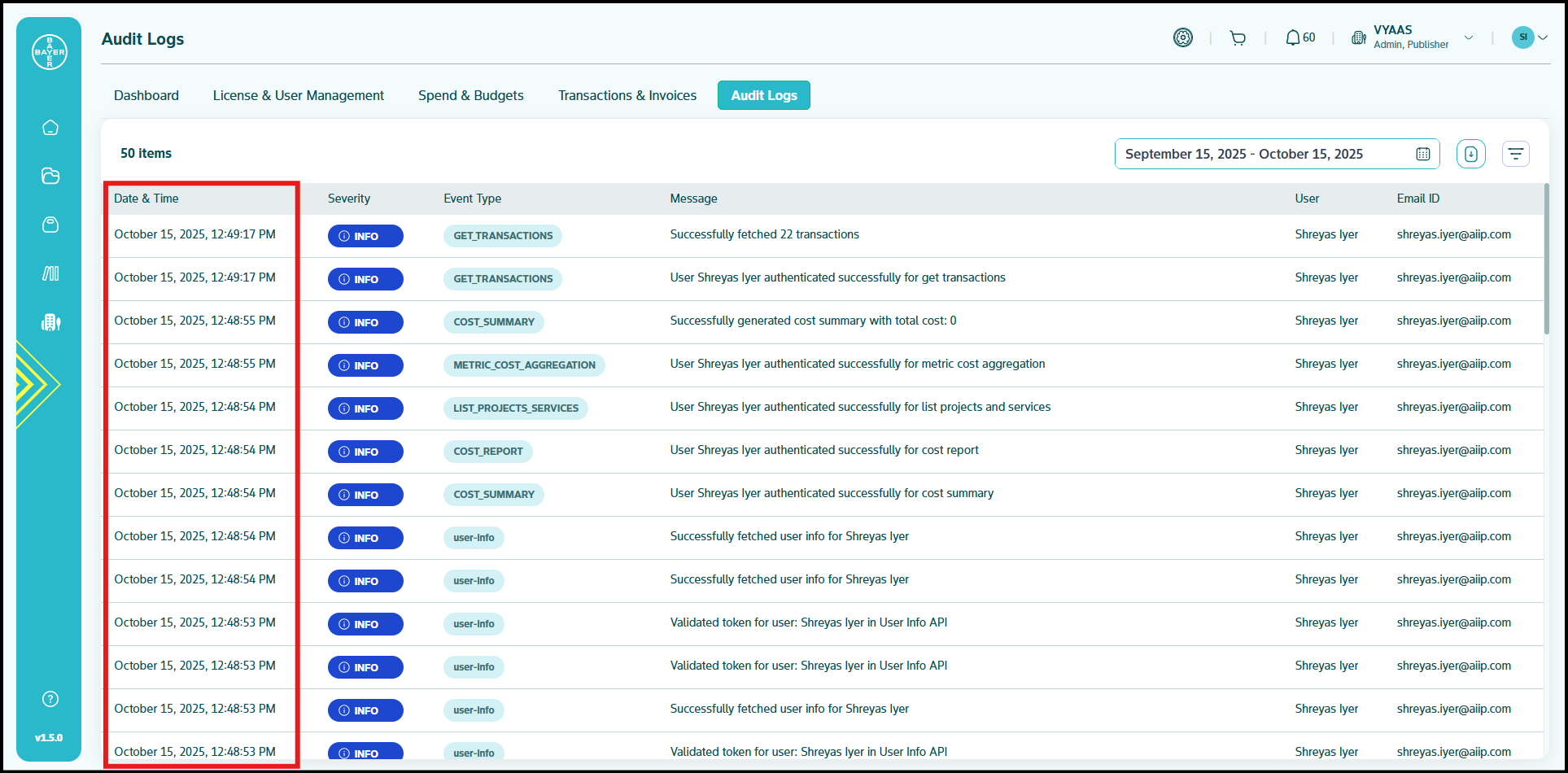Screen dimensions: 1568x773
Task: Open the home icon in sidebar
Action: [x=50, y=128]
